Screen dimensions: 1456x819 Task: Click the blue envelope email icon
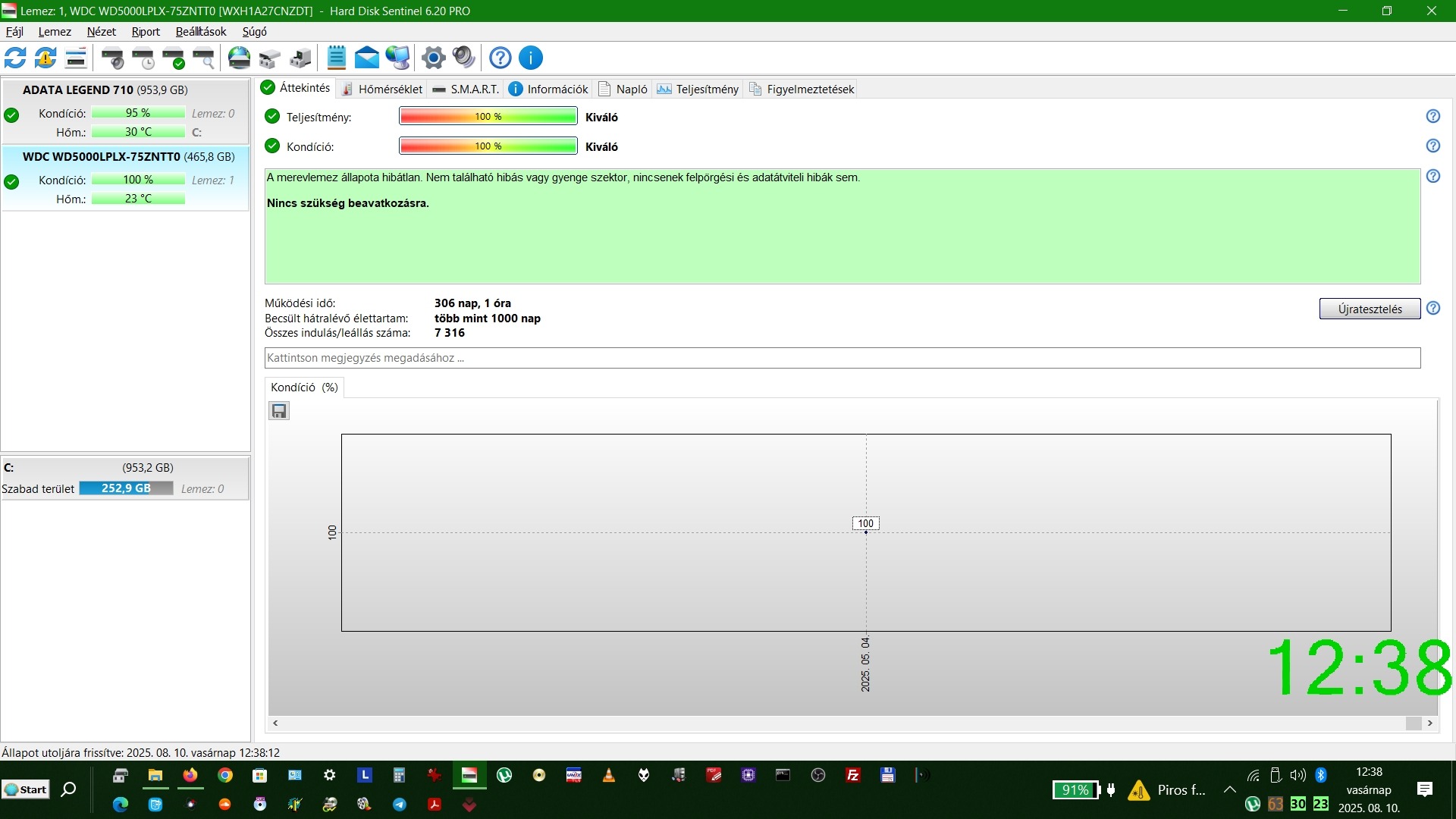click(x=366, y=58)
